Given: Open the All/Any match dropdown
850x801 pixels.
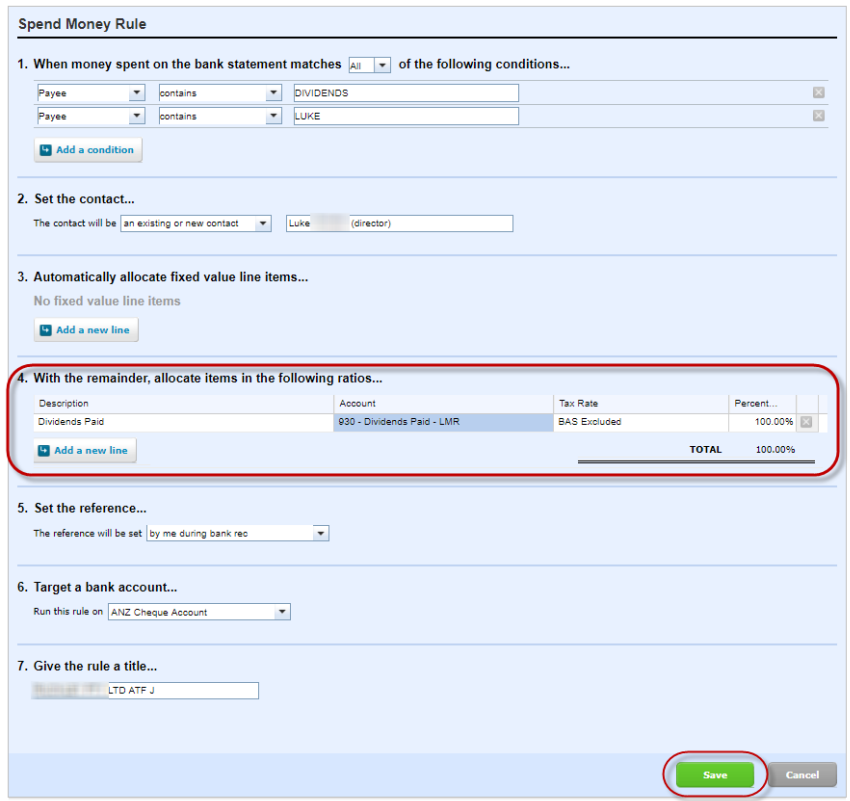Looking at the screenshot, I should (x=369, y=65).
